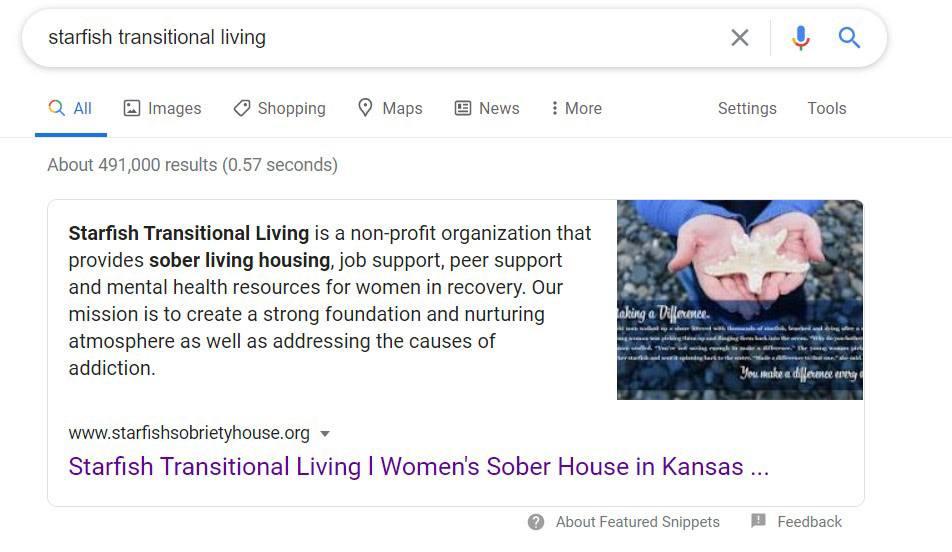Select the All results tab
This screenshot has height=552, width=952.
(70, 108)
